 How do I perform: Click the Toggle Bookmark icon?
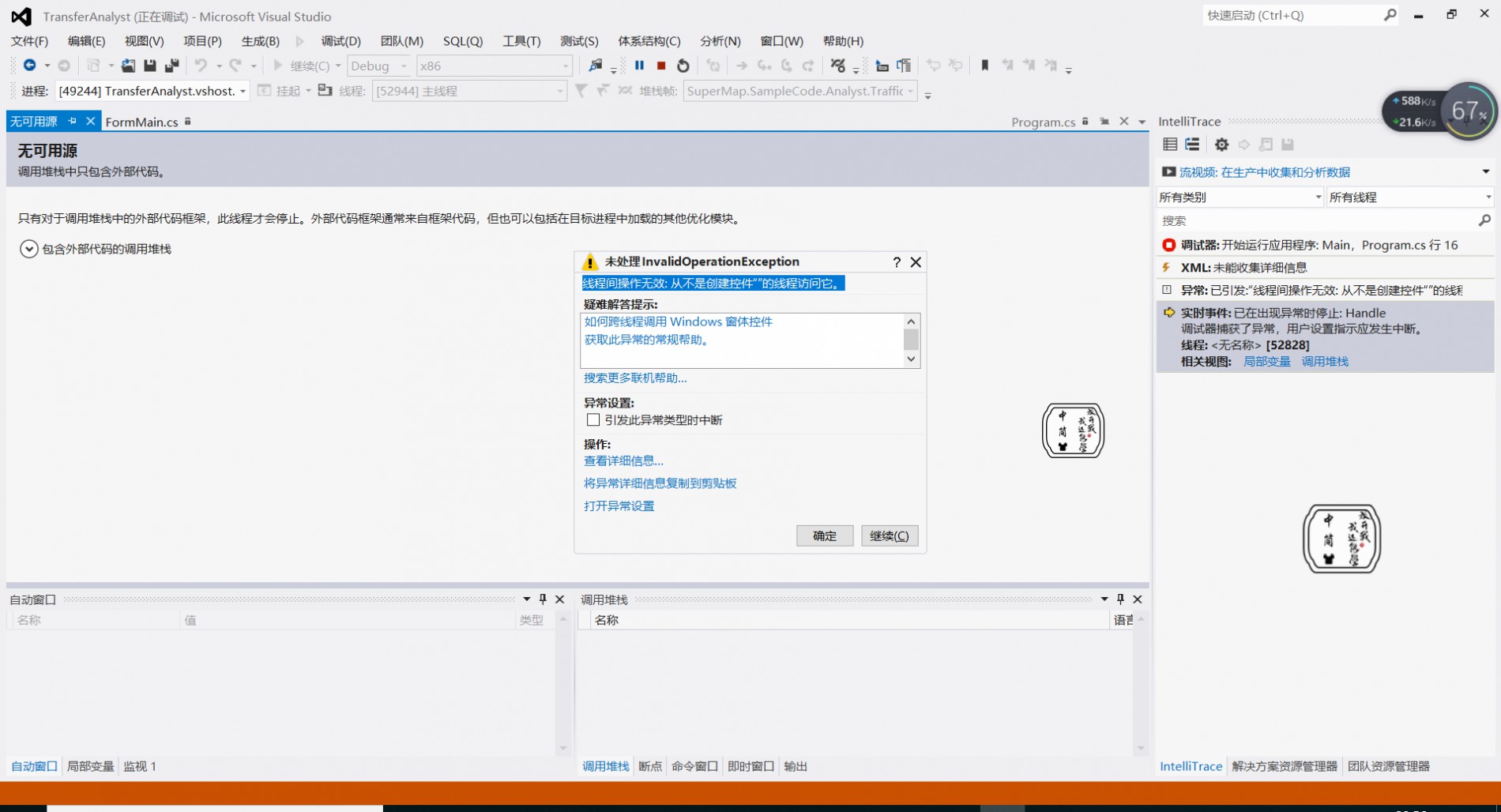(x=984, y=66)
